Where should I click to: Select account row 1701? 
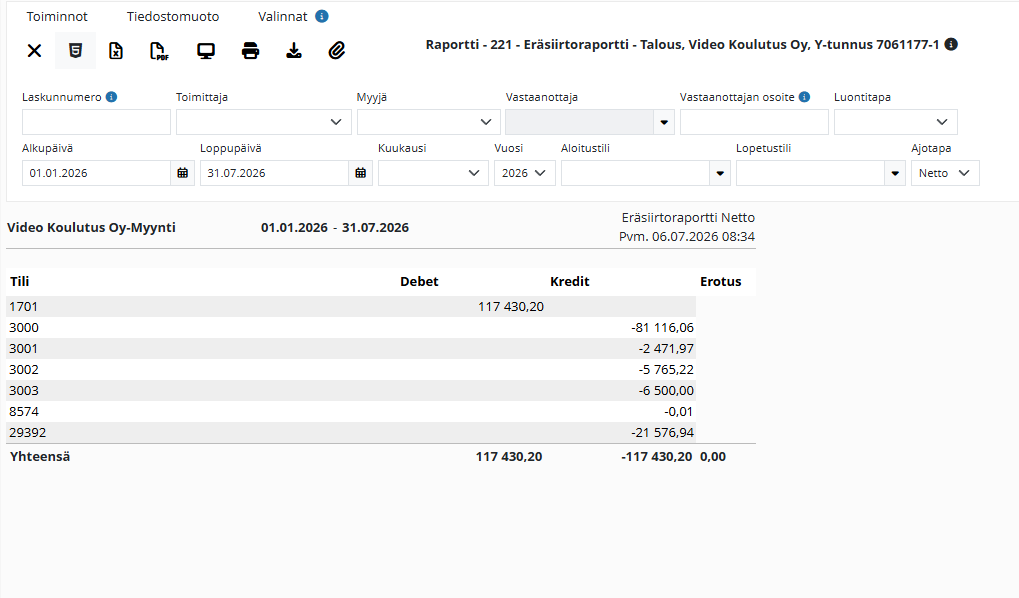coord(351,306)
